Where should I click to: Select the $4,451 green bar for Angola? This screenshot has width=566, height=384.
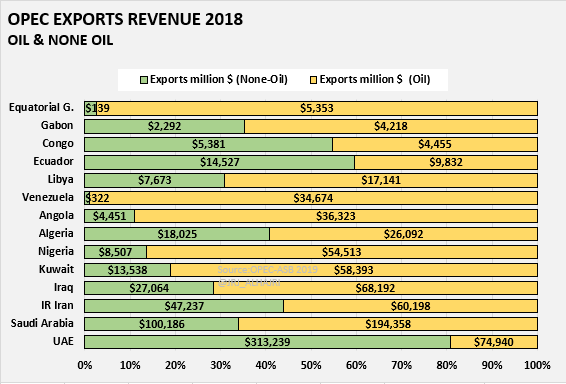tap(110, 216)
